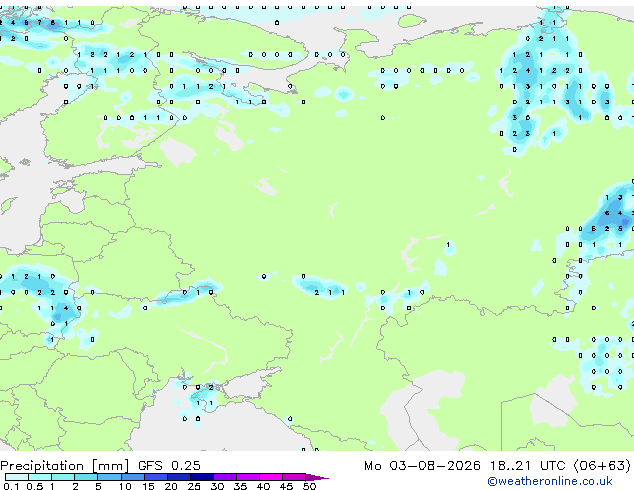634x490 pixels.
Task: Select the 45 mm legend color swatch
Action: pos(294,477)
